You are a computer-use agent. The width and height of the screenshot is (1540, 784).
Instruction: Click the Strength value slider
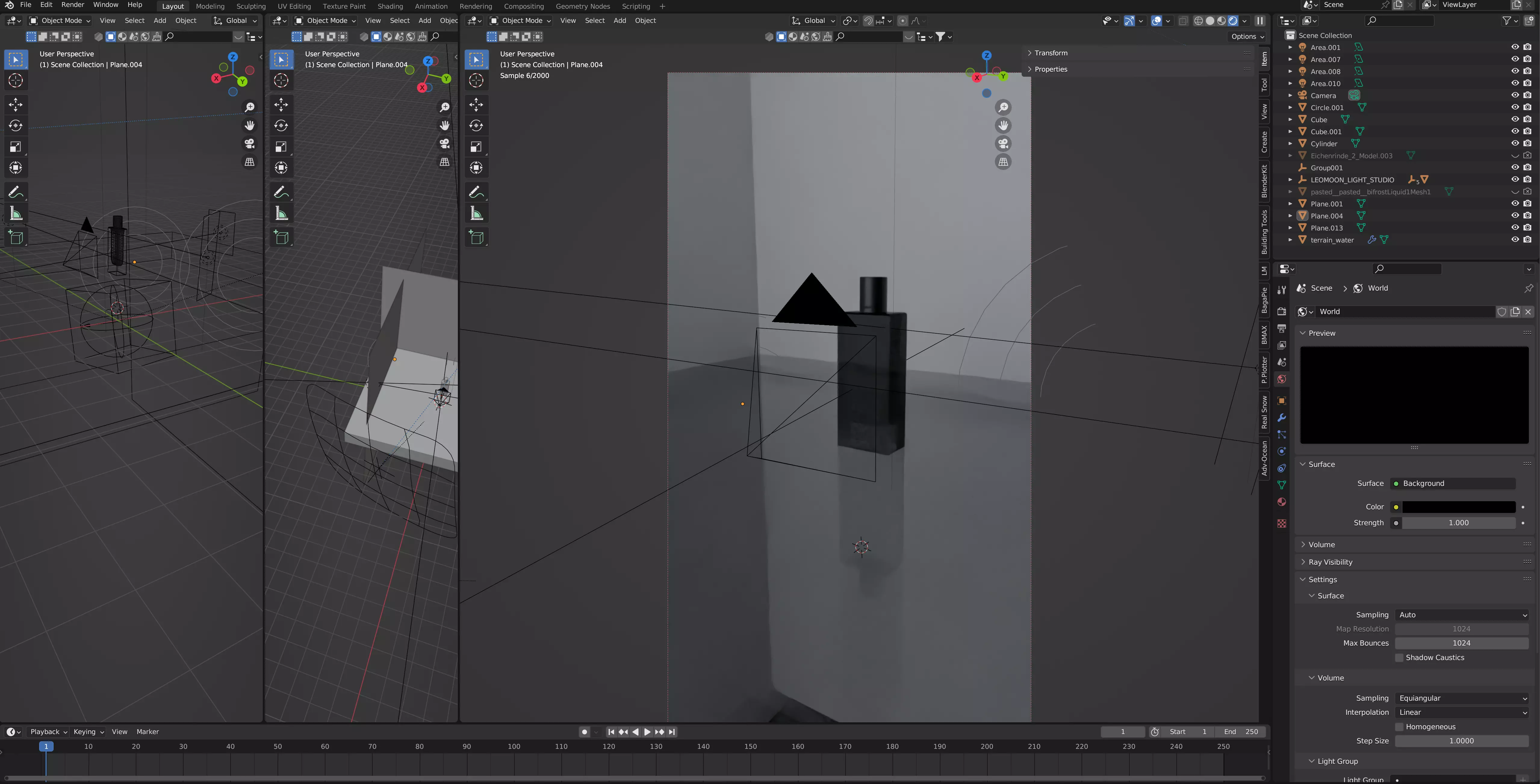click(x=1458, y=523)
